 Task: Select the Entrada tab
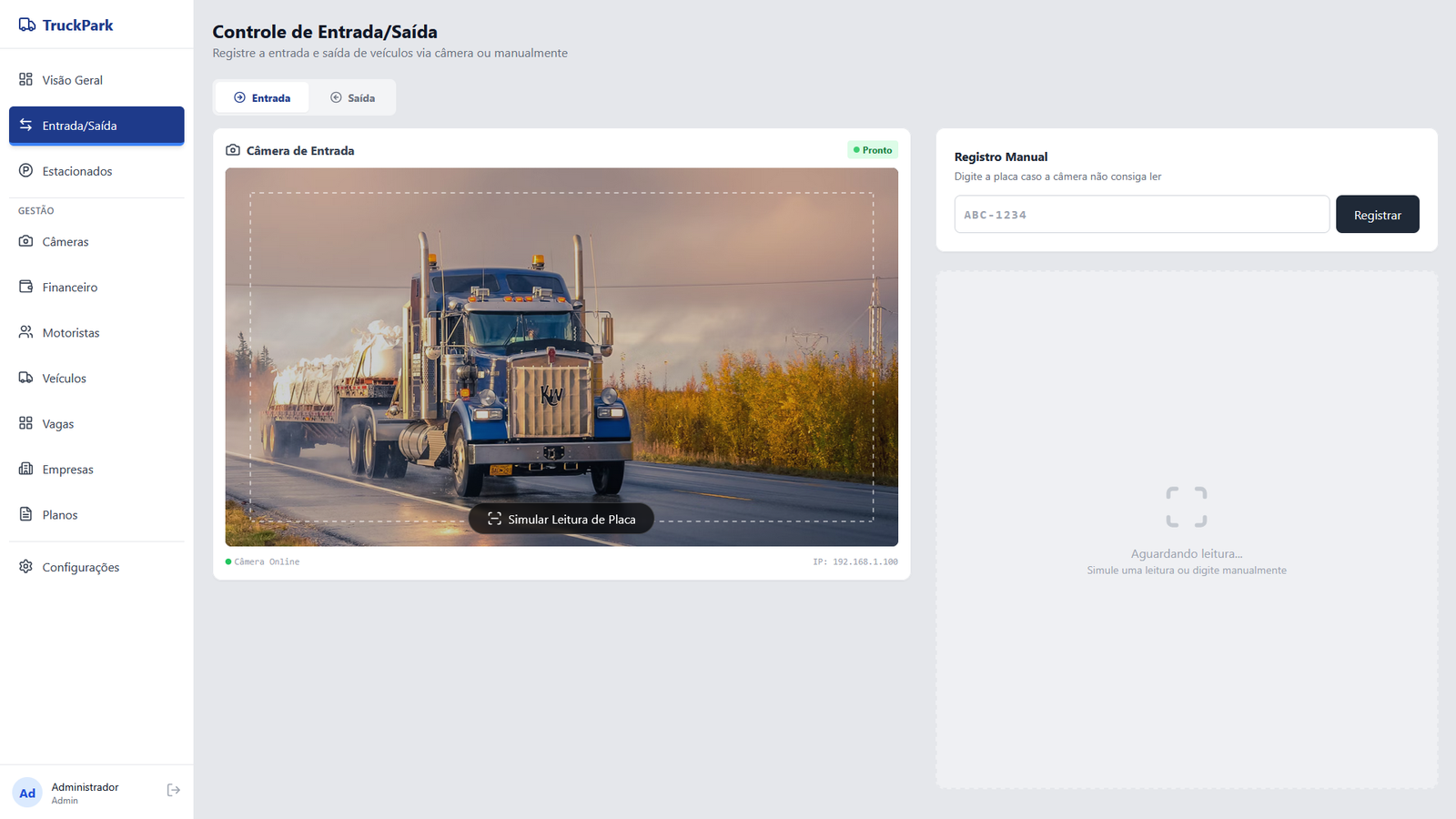(261, 97)
